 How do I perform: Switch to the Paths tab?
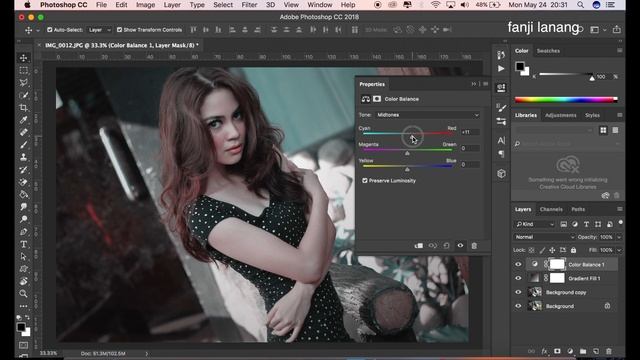point(578,209)
